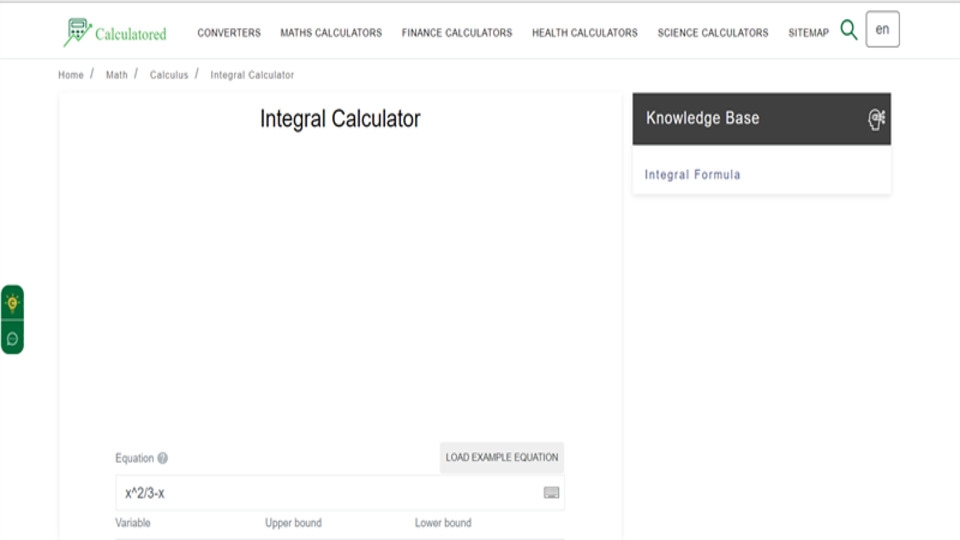Open the Science Calculators menu
Screen dimensions: 960x540
[x=713, y=32]
